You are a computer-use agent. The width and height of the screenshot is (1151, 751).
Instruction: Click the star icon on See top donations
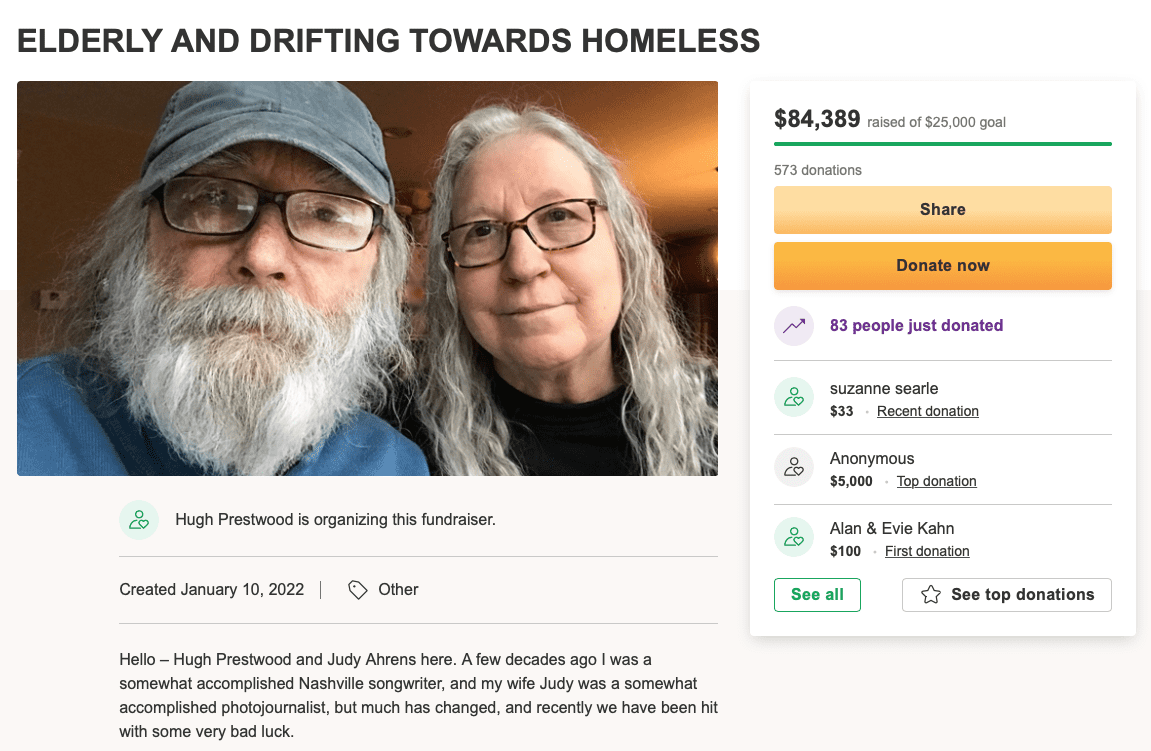[x=930, y=594]
